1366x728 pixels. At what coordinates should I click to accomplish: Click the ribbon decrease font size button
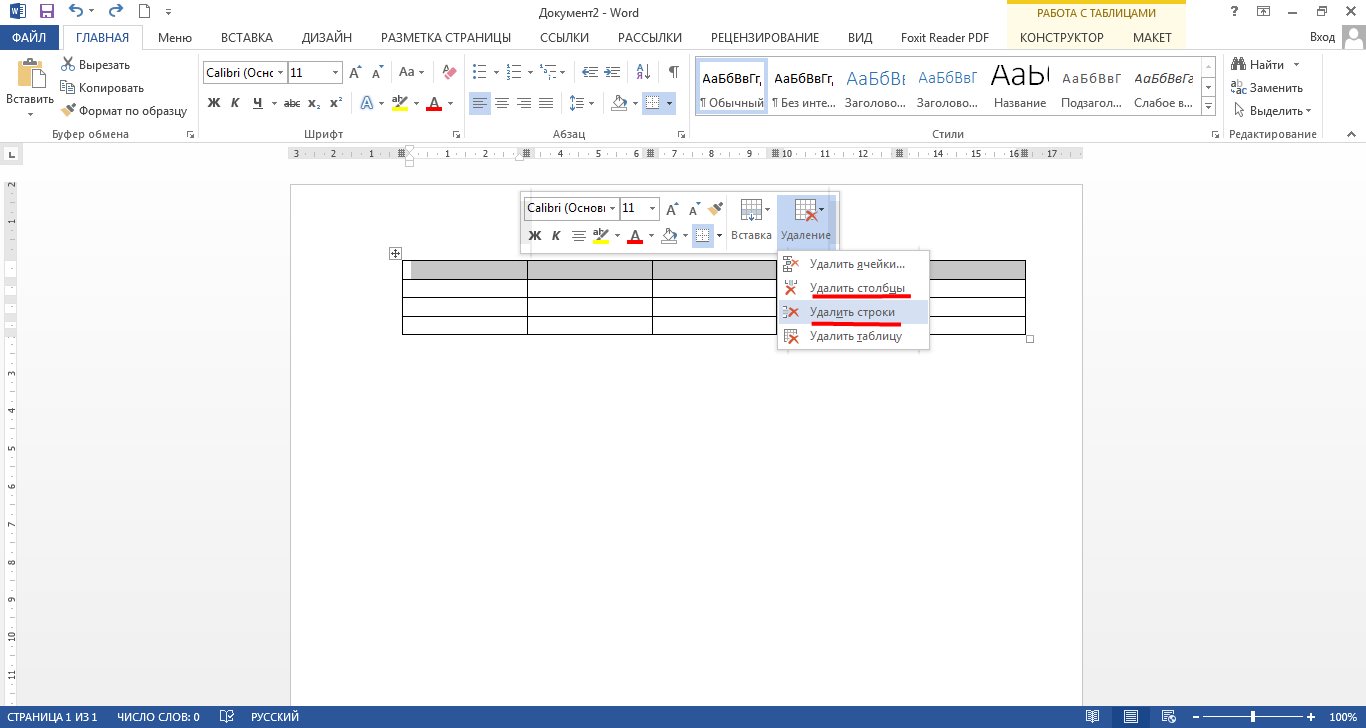378,72
